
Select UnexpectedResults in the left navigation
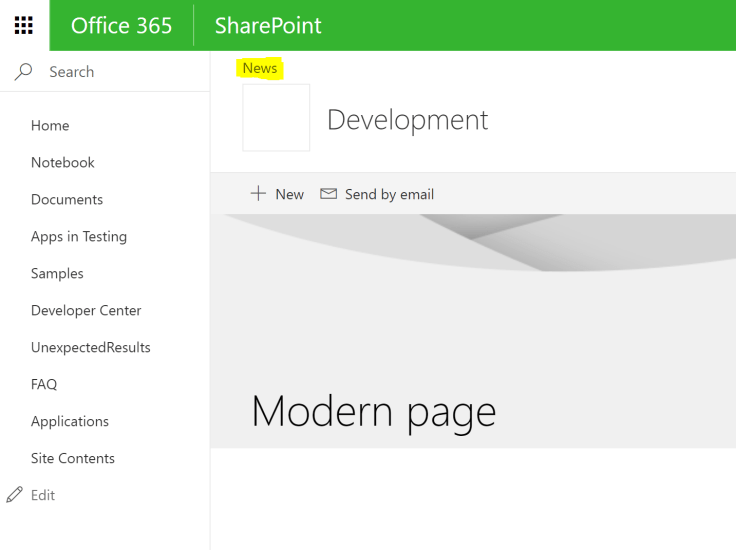91,348
